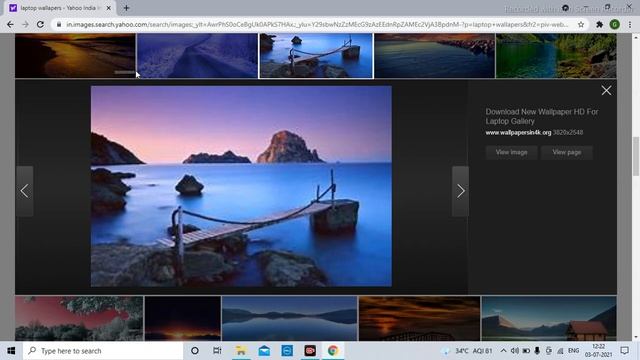Open the mountain lake reflection thumbnail
640x360 pixels.
pos(289,318)
